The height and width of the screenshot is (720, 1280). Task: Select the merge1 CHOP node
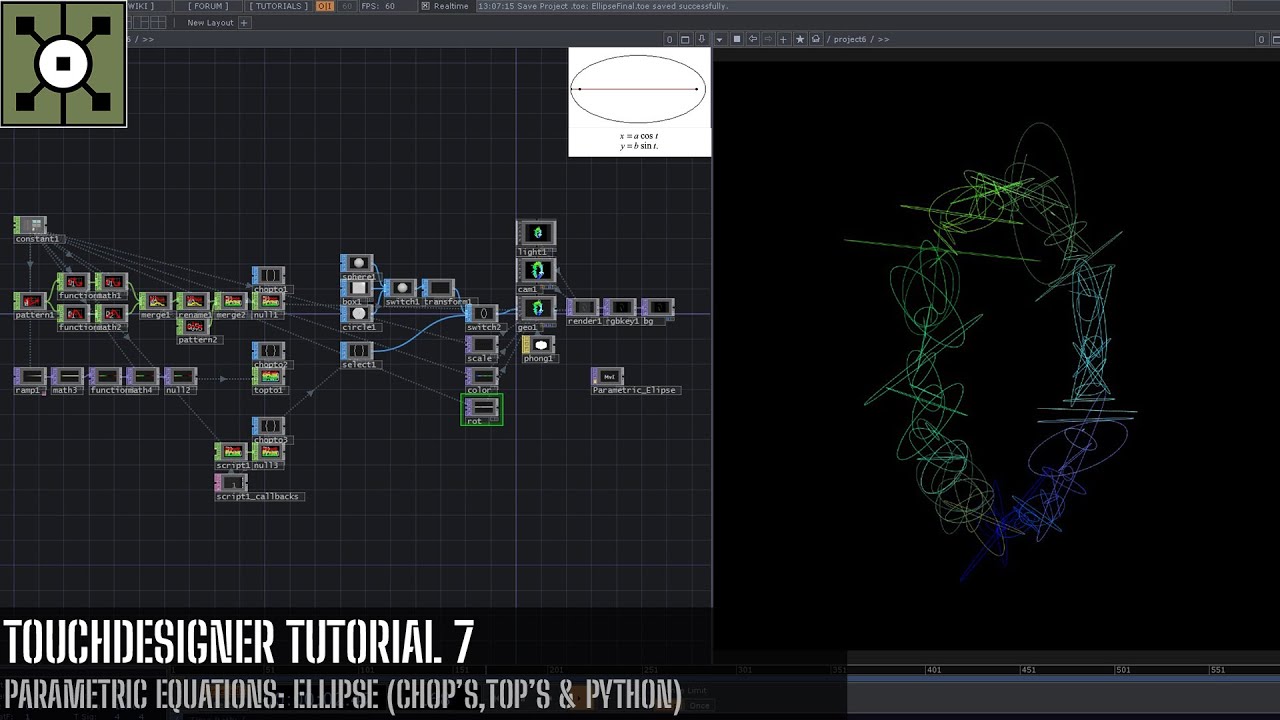coord(155,301)
